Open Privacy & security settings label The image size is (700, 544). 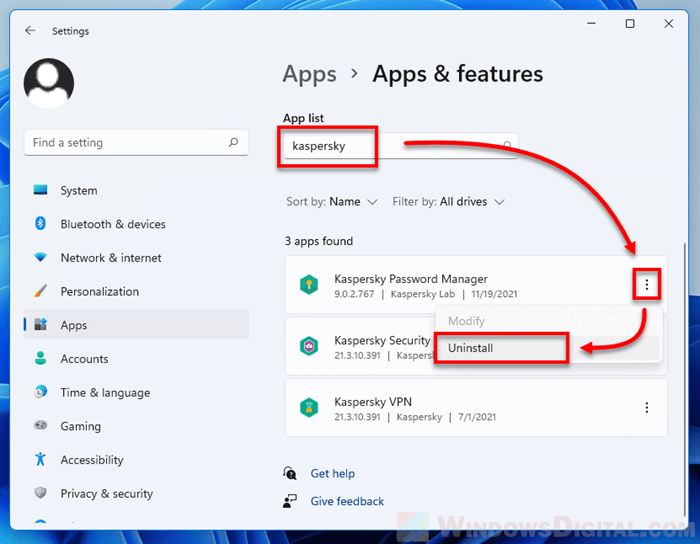(x=107, y=494)
